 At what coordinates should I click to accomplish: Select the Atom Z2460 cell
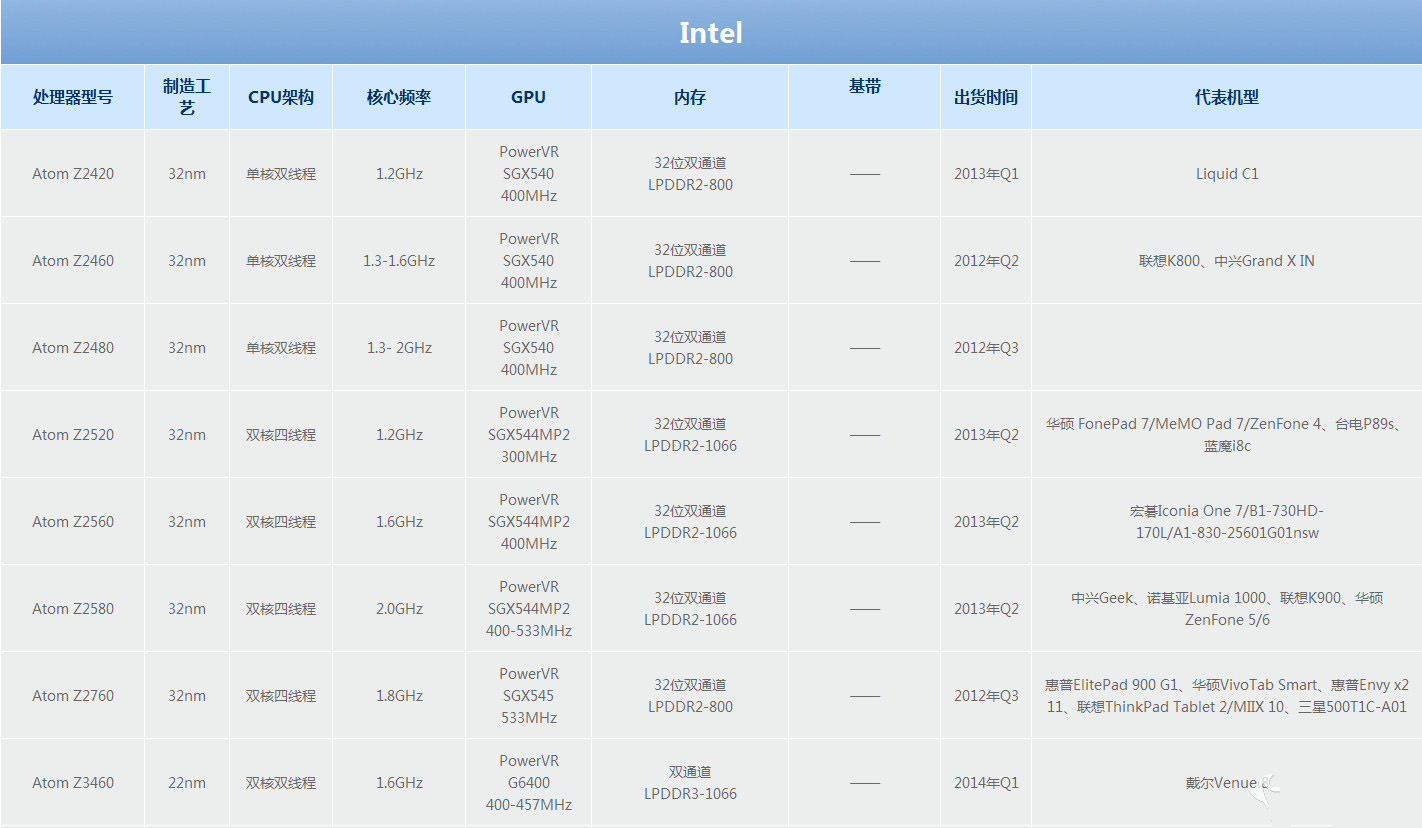click(73, 261)
